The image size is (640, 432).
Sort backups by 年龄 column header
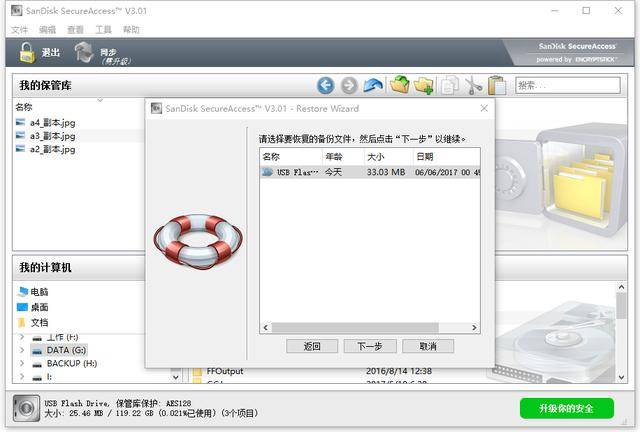point(343,157)
